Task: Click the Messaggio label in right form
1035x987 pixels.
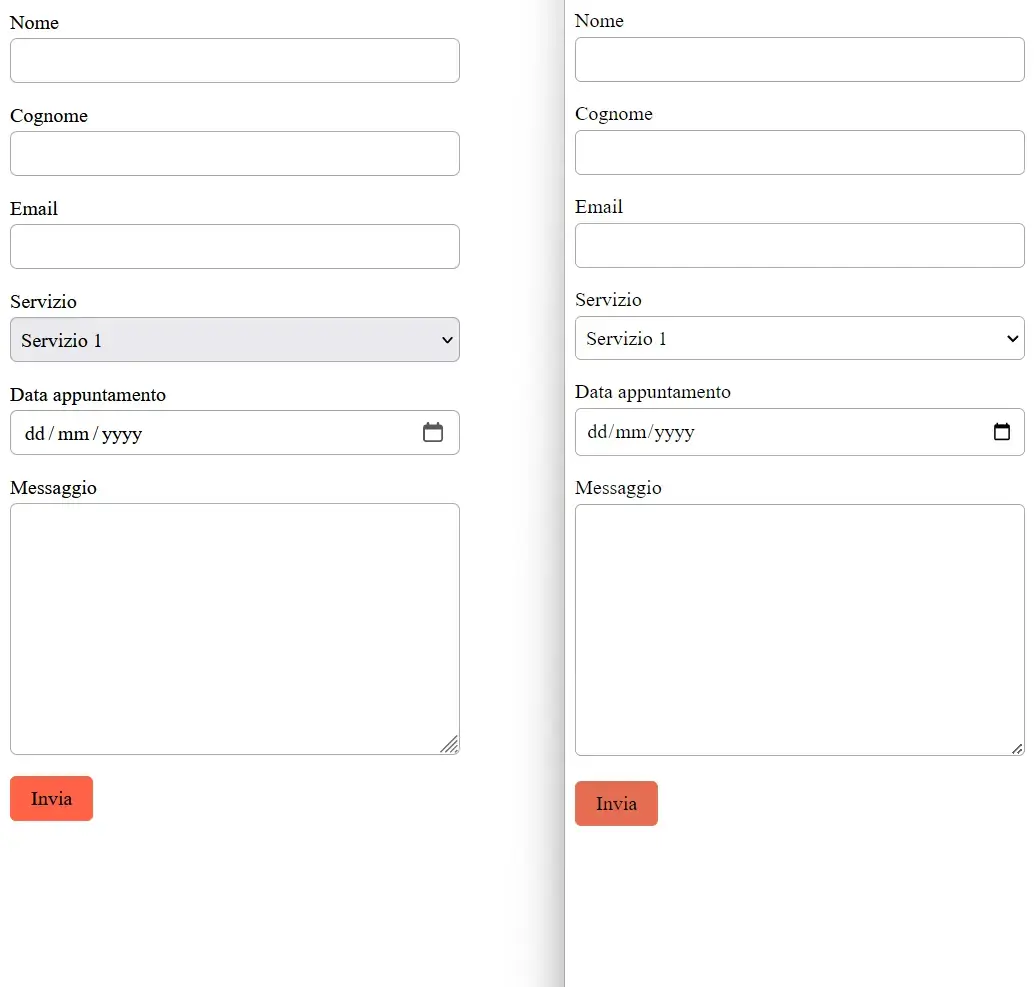Action: (618, 488)
